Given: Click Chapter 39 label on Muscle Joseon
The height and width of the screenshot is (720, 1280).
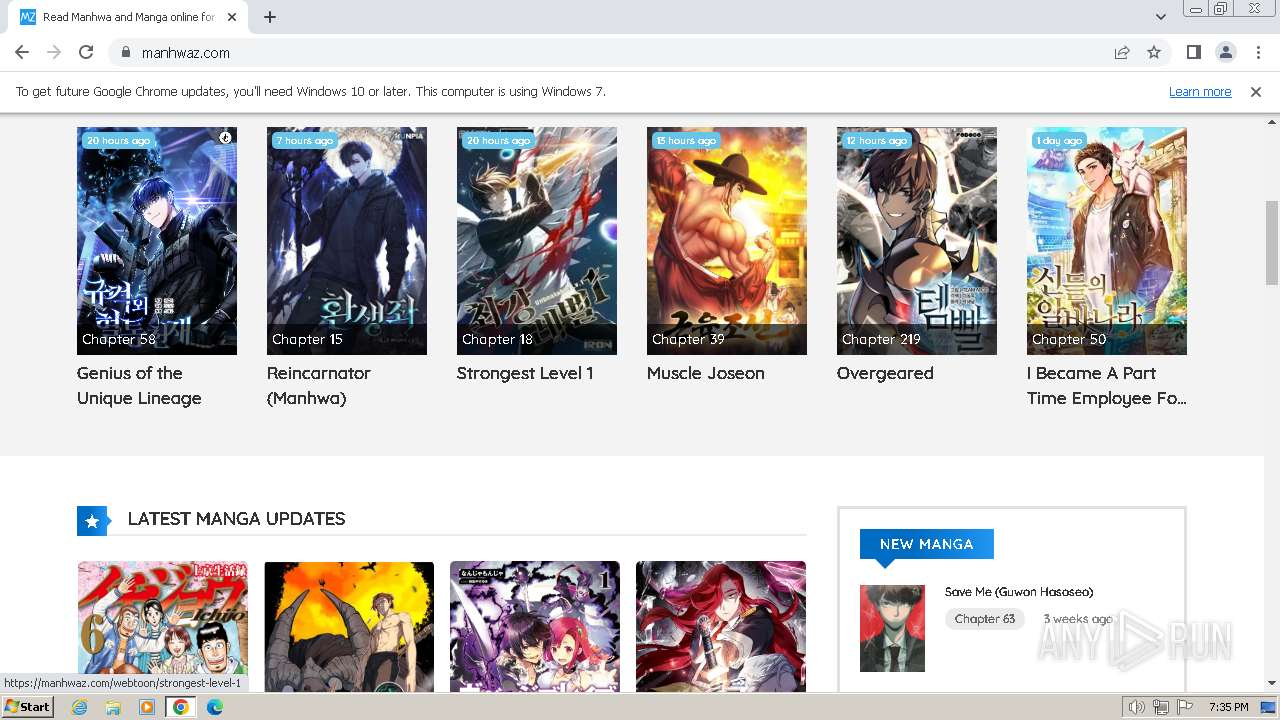Looking at the screenshot, I should (x=688, y=339).
